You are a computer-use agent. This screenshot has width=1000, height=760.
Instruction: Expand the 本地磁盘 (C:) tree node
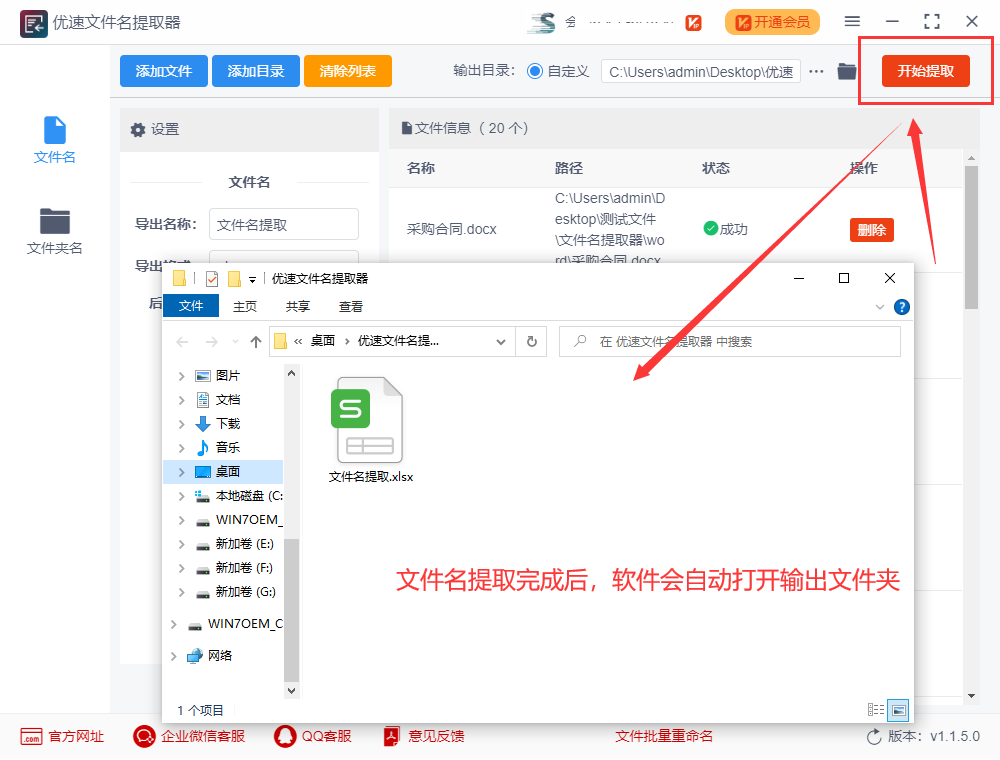[182, 496]
